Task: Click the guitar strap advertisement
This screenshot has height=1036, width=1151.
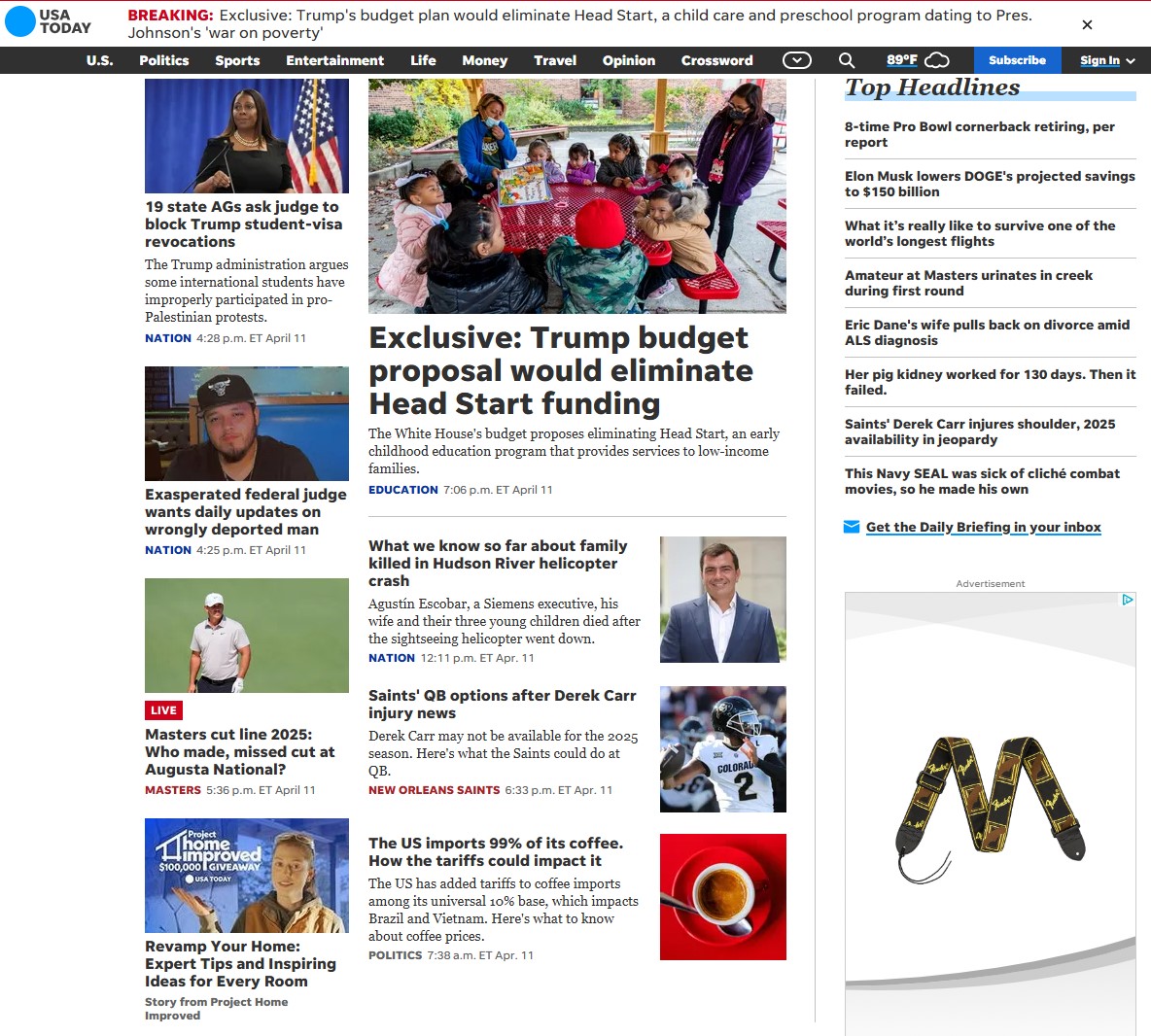Action: coord(991,812)
